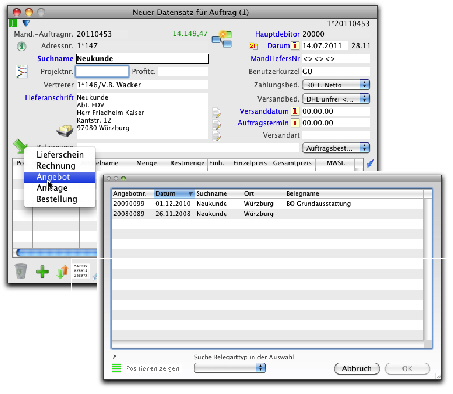
Task: Click the Ort column header
Action: pos(264,194)
